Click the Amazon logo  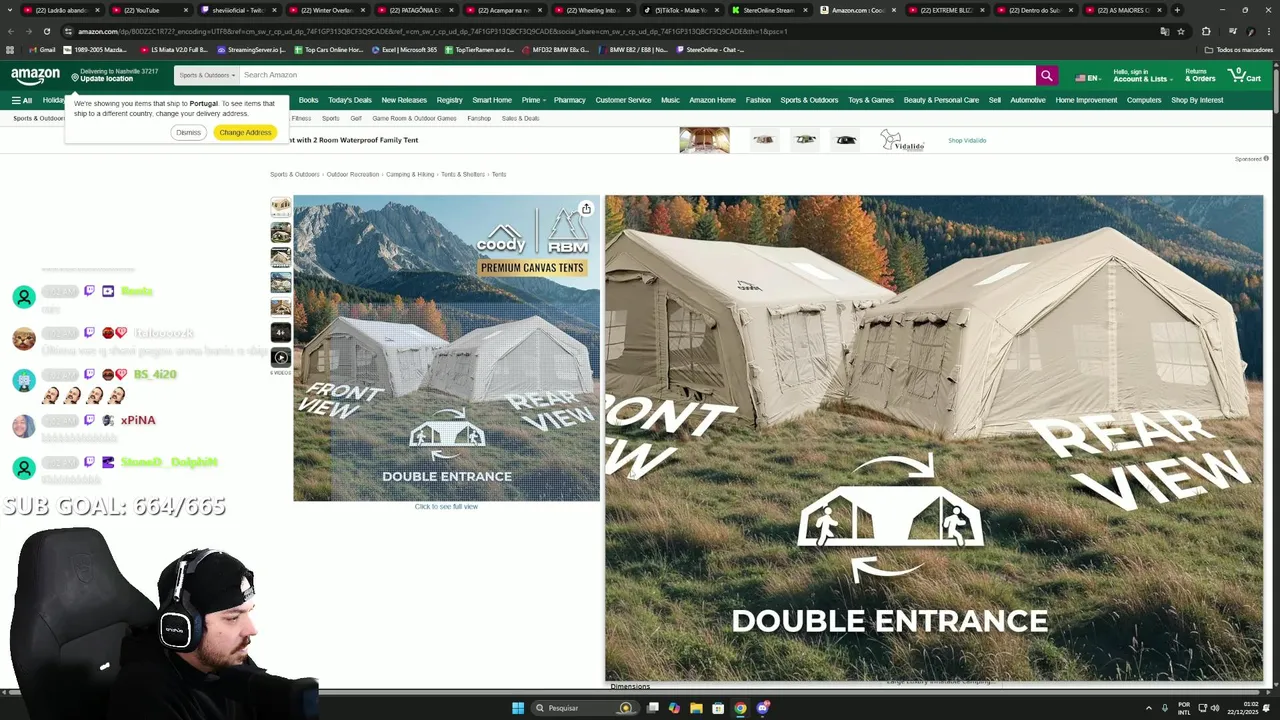point(35,75)
